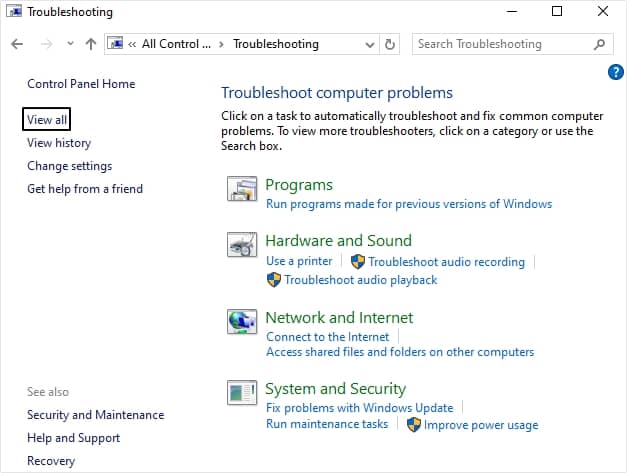Click Troubleshooting breadcrumb in address bar
The image size is (627, 473).
276,44
